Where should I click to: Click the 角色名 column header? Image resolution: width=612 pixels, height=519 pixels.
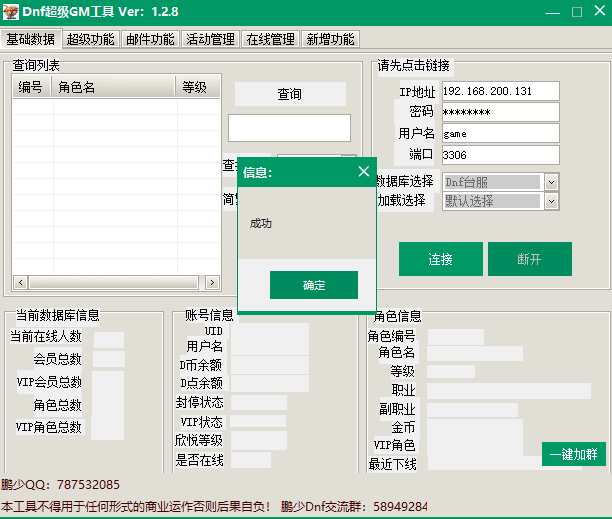(113, 88)
